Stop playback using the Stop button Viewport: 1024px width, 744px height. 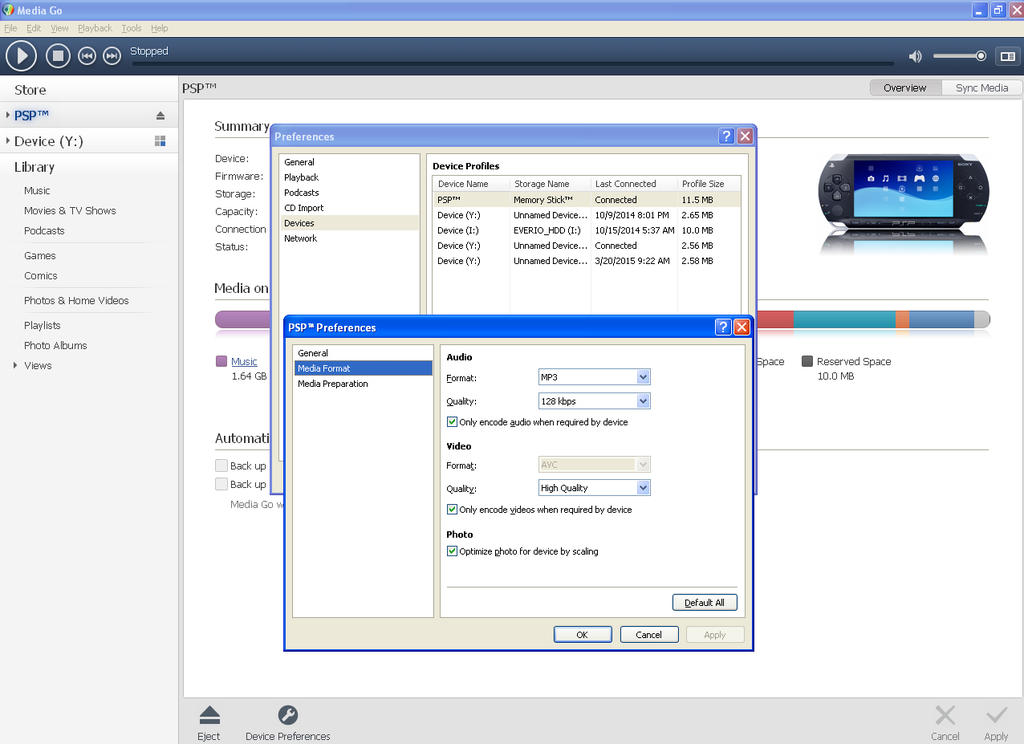tap(57, 56)
